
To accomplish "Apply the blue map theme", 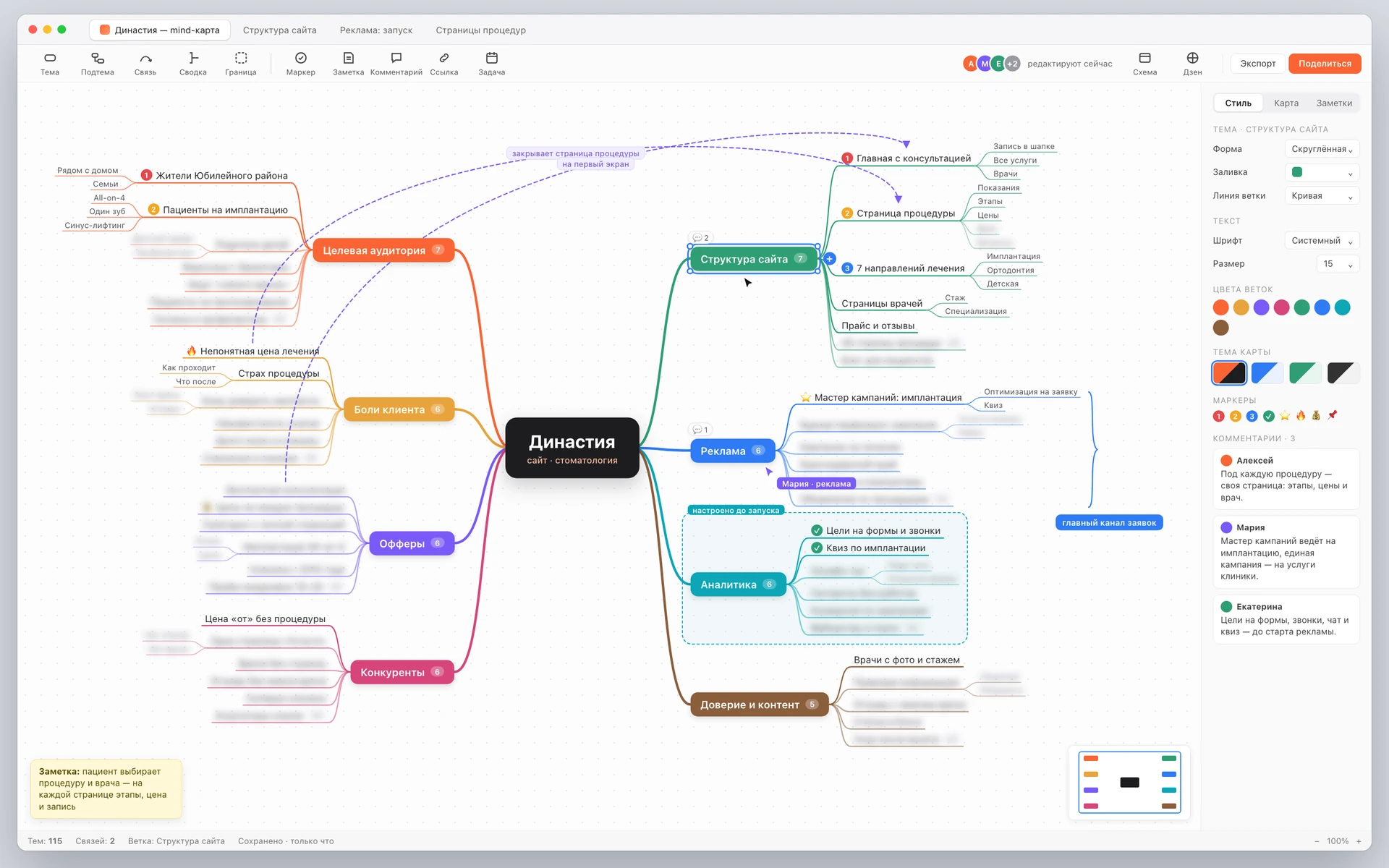I will click(x=1267, y=373).
